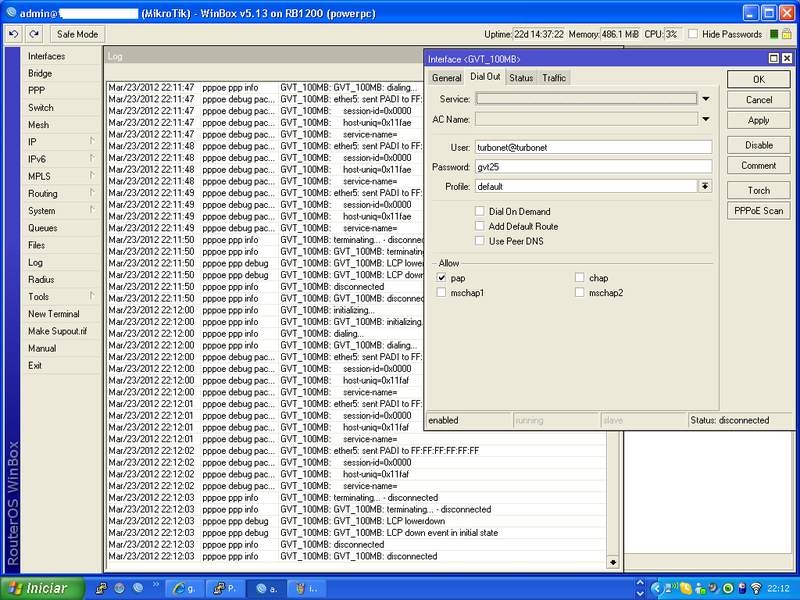The width and height of the screenshot is (800, 600).
Task: Click the system tray clock 22:12
Action: coord(778,588)
